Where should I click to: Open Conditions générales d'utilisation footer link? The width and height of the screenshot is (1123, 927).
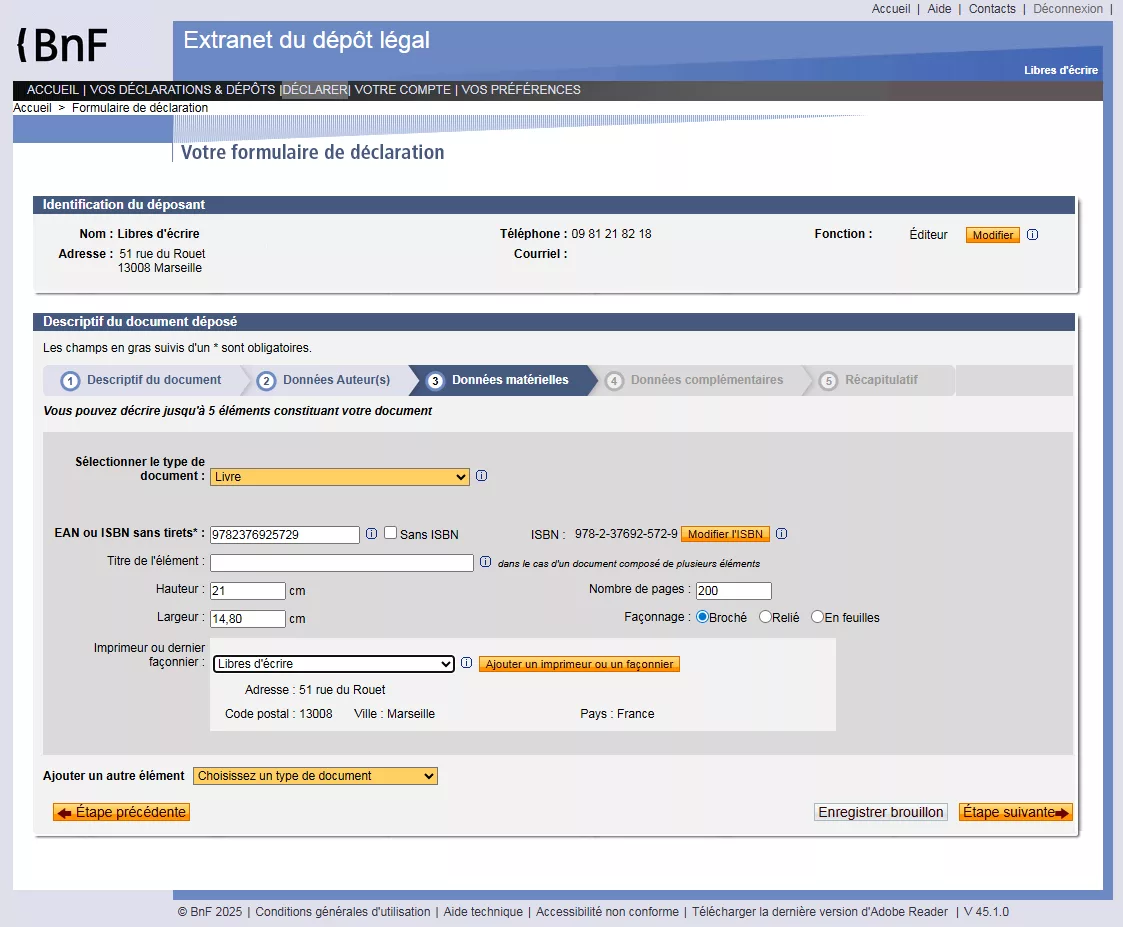coord(343,912)
